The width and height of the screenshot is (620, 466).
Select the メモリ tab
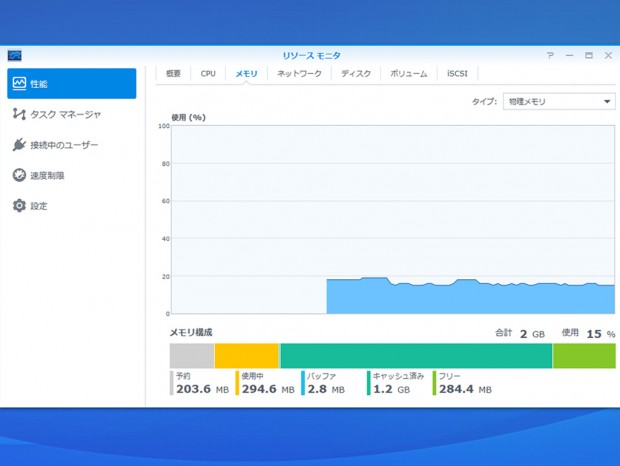point(246,74)
